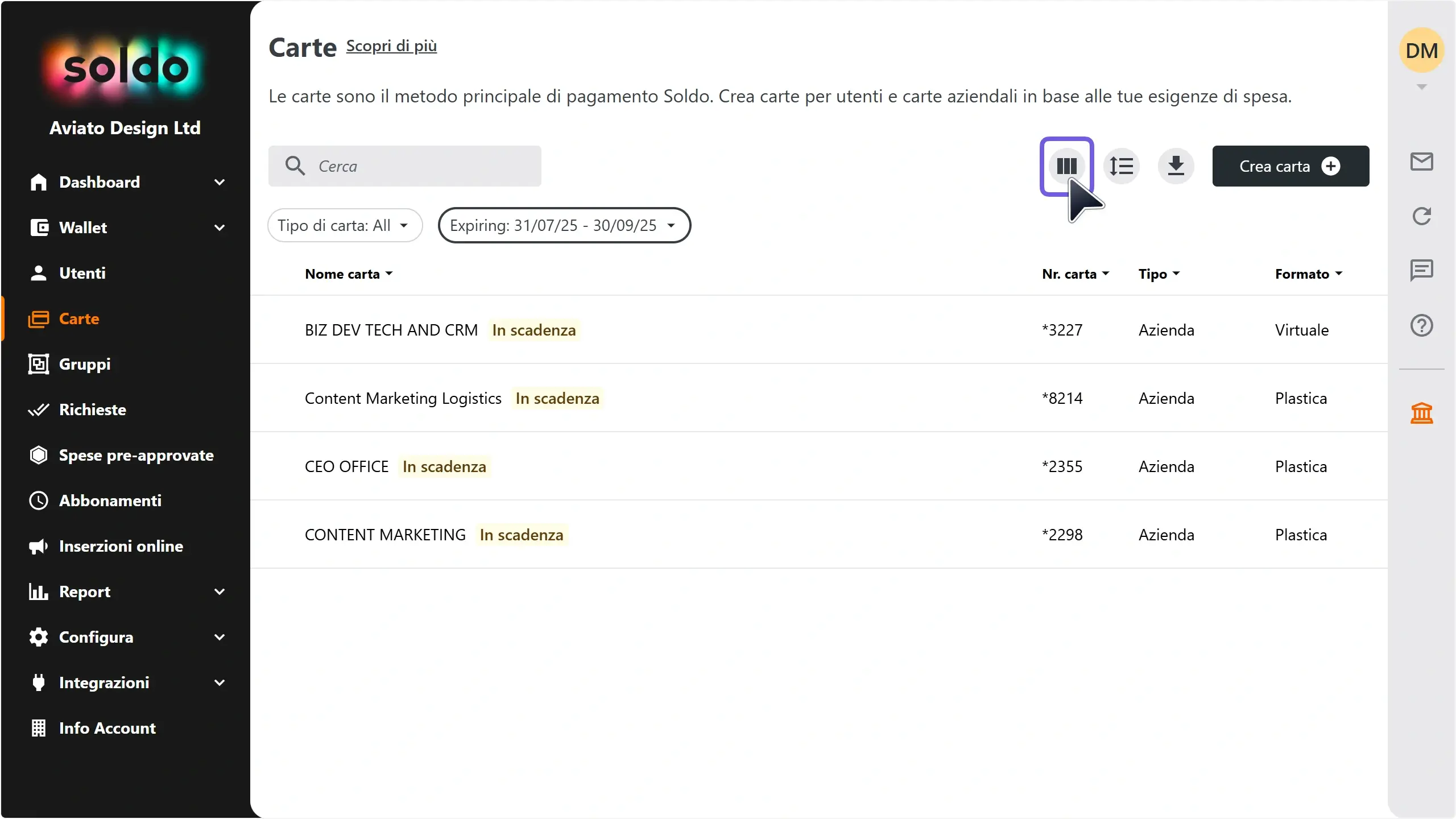This screenshot has height=819, width=1456.
Task: Expand the Wallet menu chevron
Action: [x=220, y=227]
